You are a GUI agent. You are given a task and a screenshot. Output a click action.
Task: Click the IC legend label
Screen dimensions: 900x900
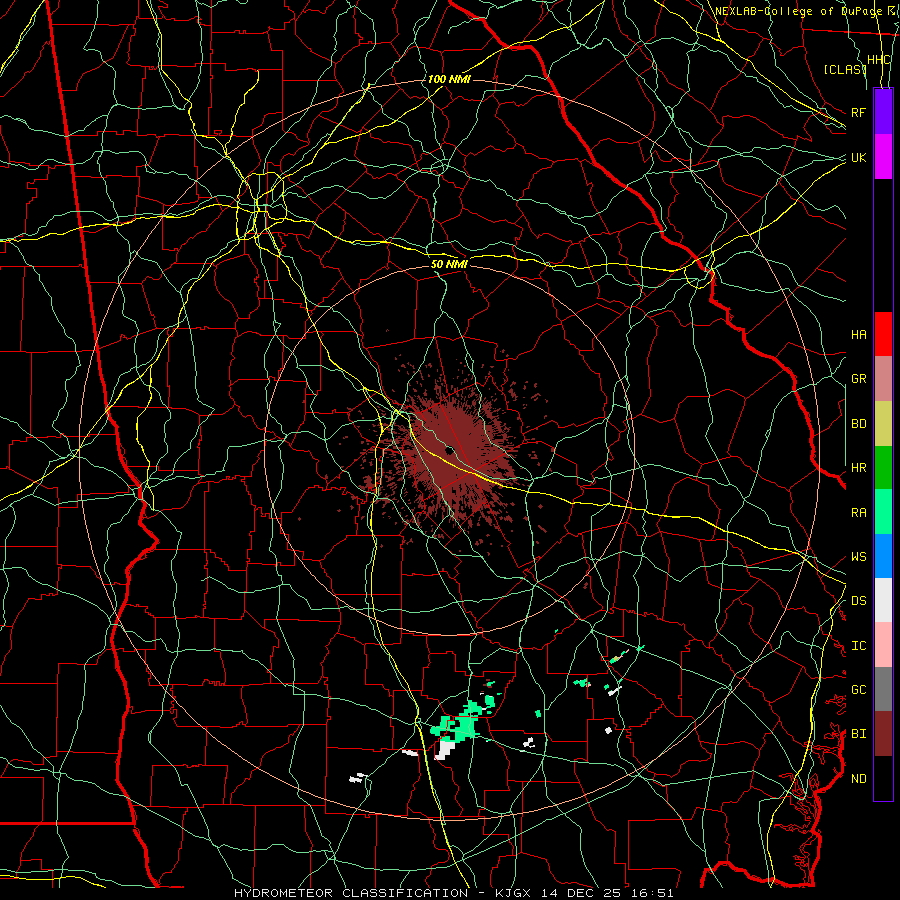coord(858,646)
